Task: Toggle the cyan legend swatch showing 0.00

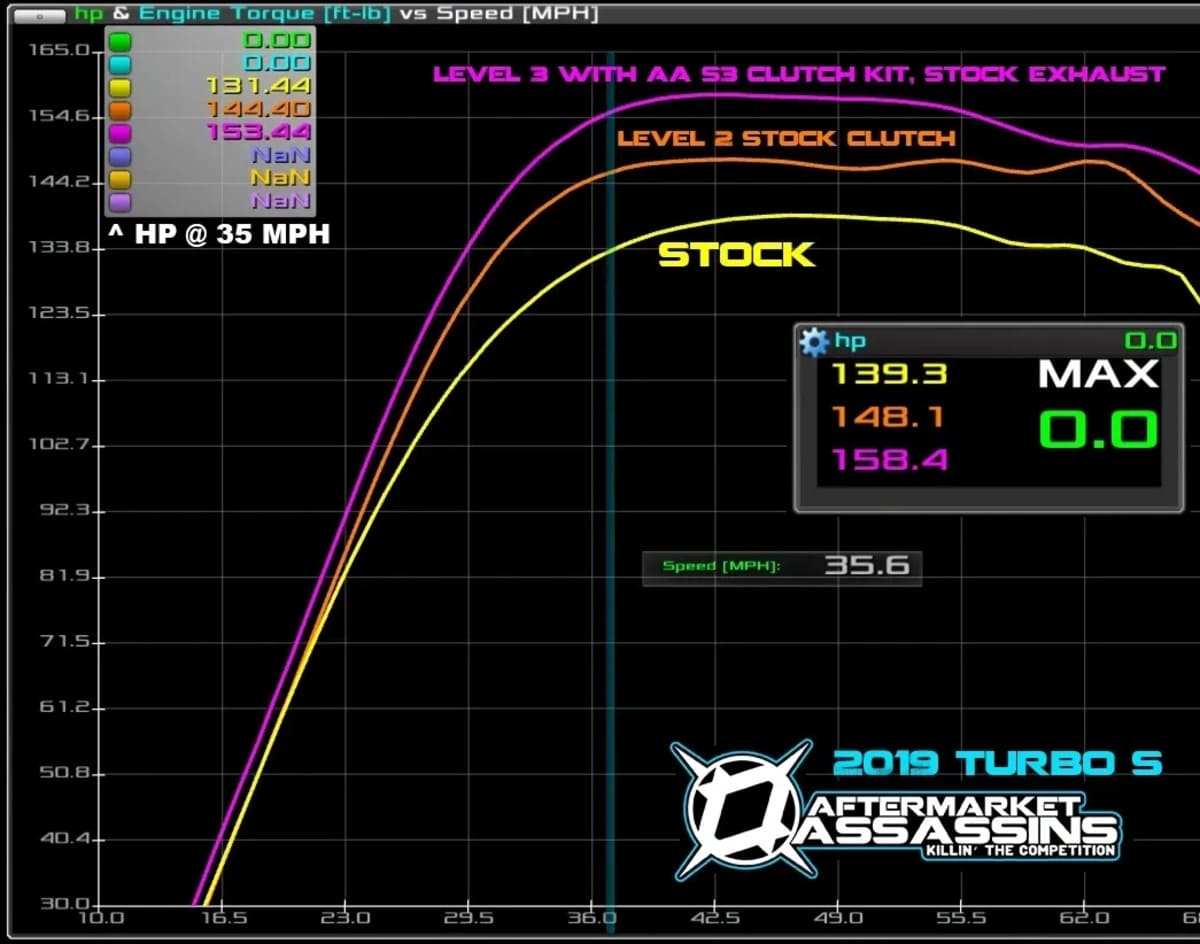Action: tap(121, 64)
